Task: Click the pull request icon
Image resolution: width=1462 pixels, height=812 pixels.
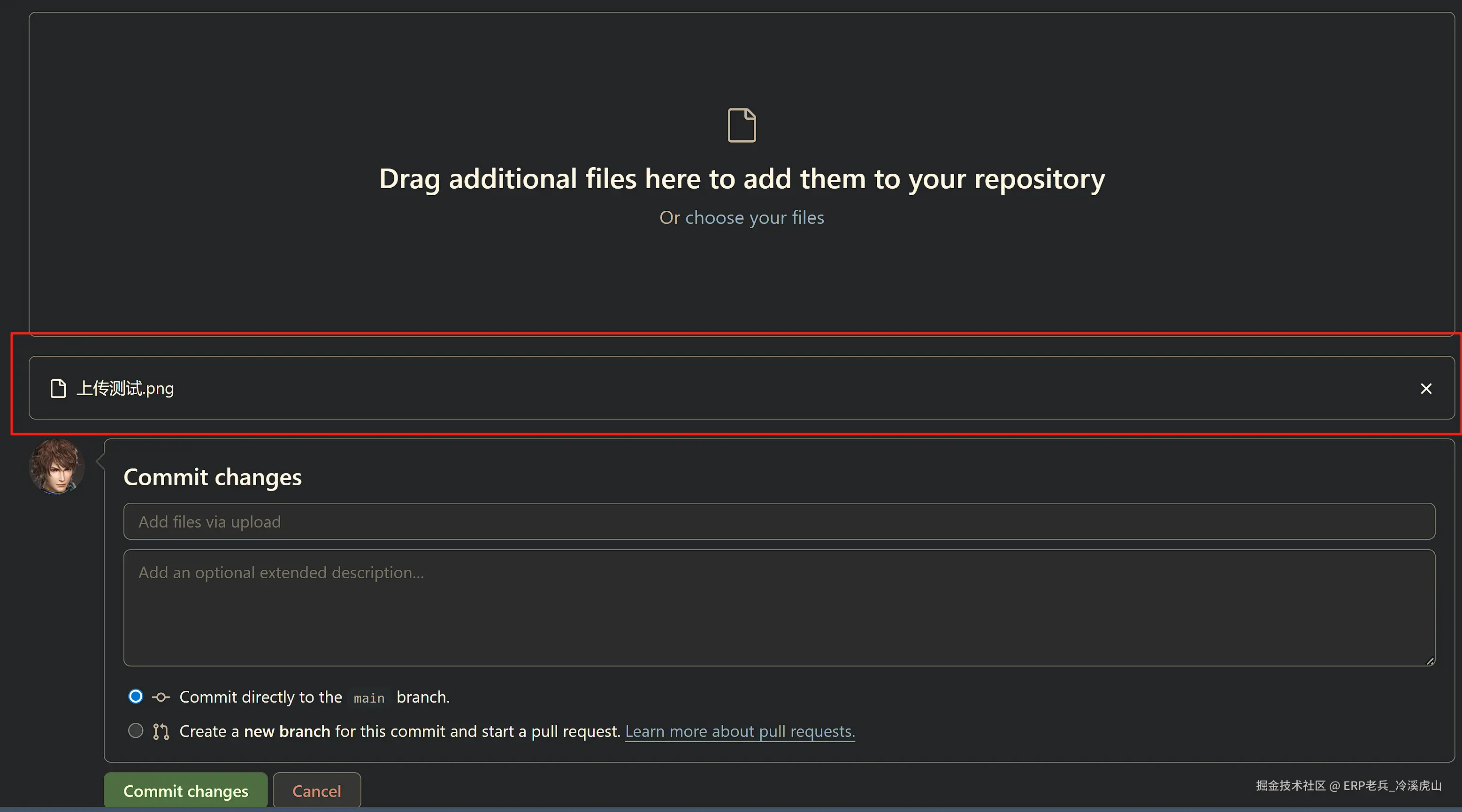Action: point(161,731)
